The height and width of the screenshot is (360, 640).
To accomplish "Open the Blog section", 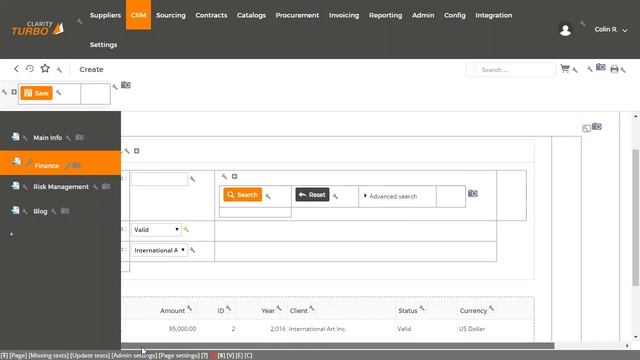I will [x=40, y=211].
